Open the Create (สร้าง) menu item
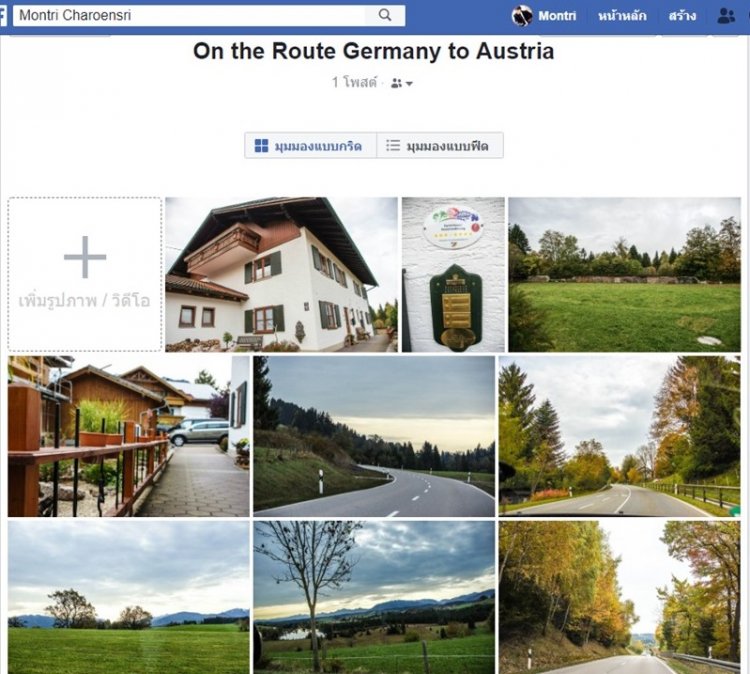Image resolution: width=750 pixels, height=674 pixels. click(683, 16)
